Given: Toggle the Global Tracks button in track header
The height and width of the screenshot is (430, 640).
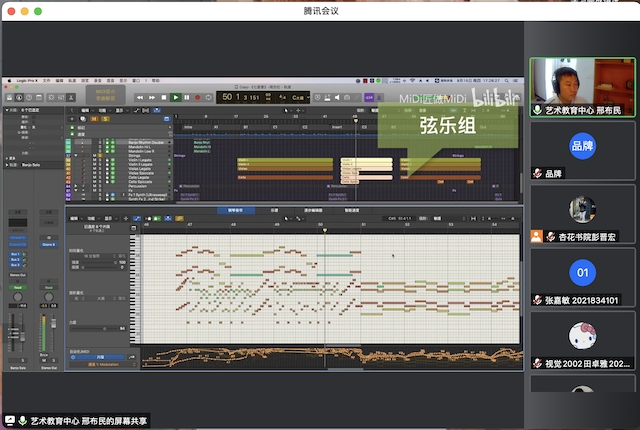Looking at the screenshot, I should (167, 119).
